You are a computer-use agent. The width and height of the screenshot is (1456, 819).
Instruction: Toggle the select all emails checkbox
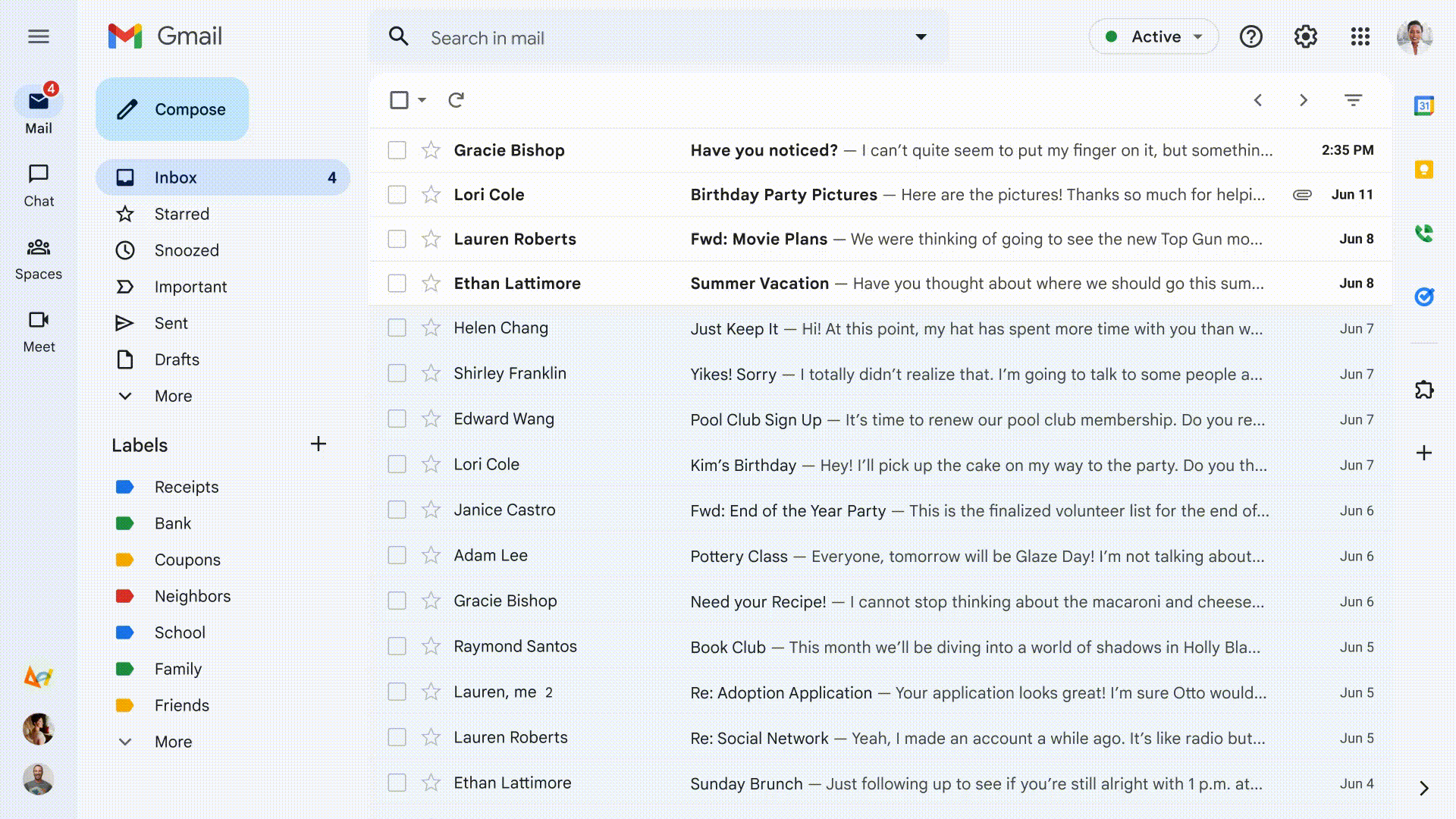coord(399,100)
